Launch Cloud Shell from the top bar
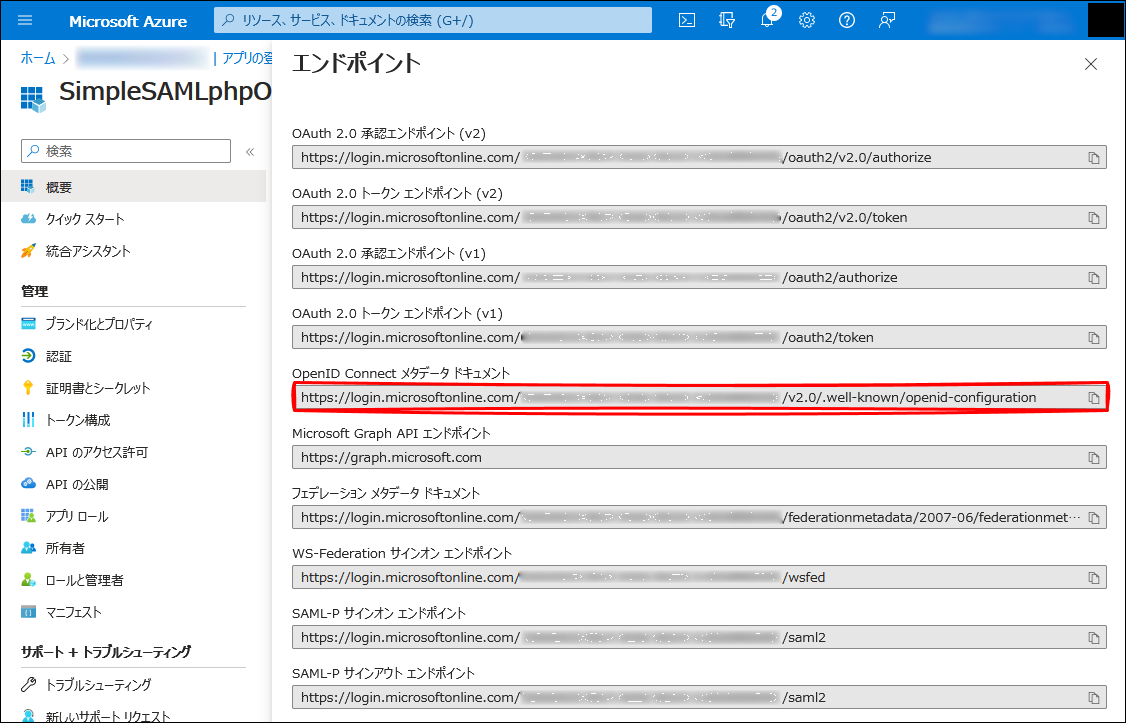This screenshot has height=723, width=1126. (687, 21)
